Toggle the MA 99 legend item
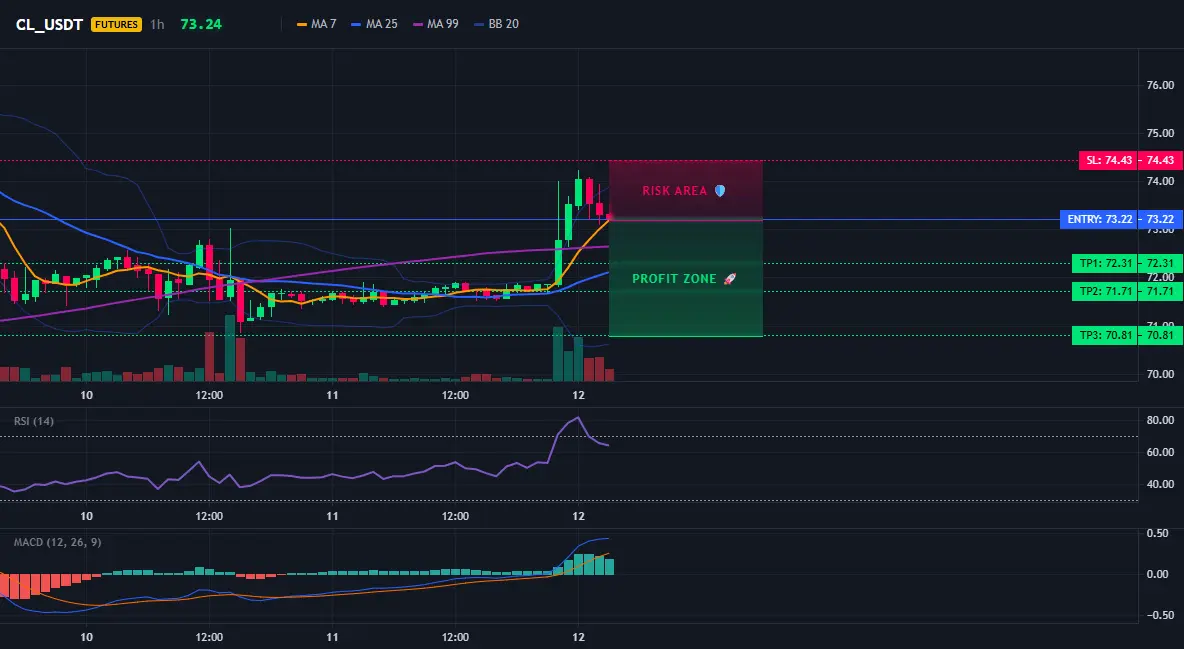 point(436,24)
